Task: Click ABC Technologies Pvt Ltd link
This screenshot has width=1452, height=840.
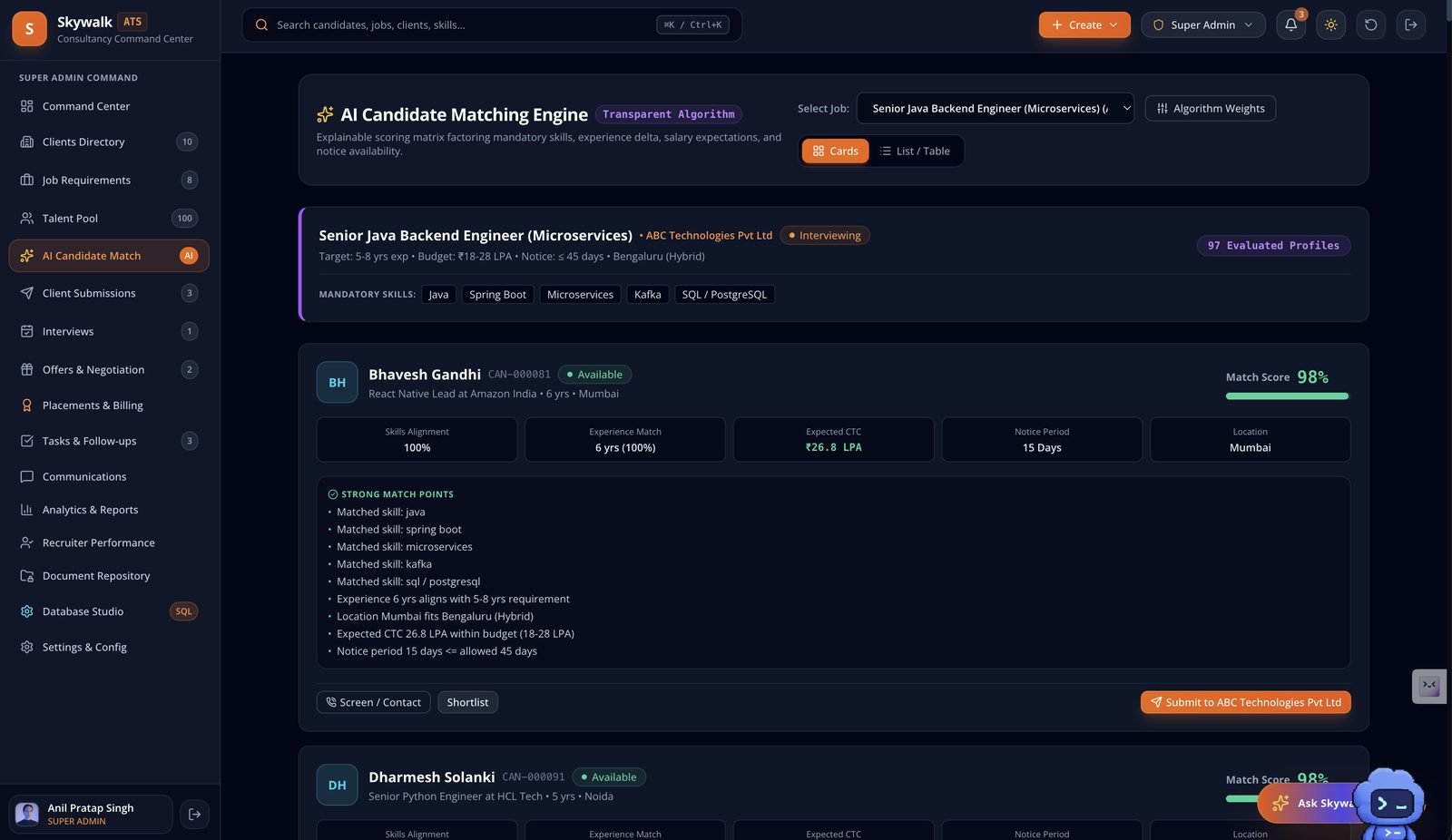Action: [709, 235]
